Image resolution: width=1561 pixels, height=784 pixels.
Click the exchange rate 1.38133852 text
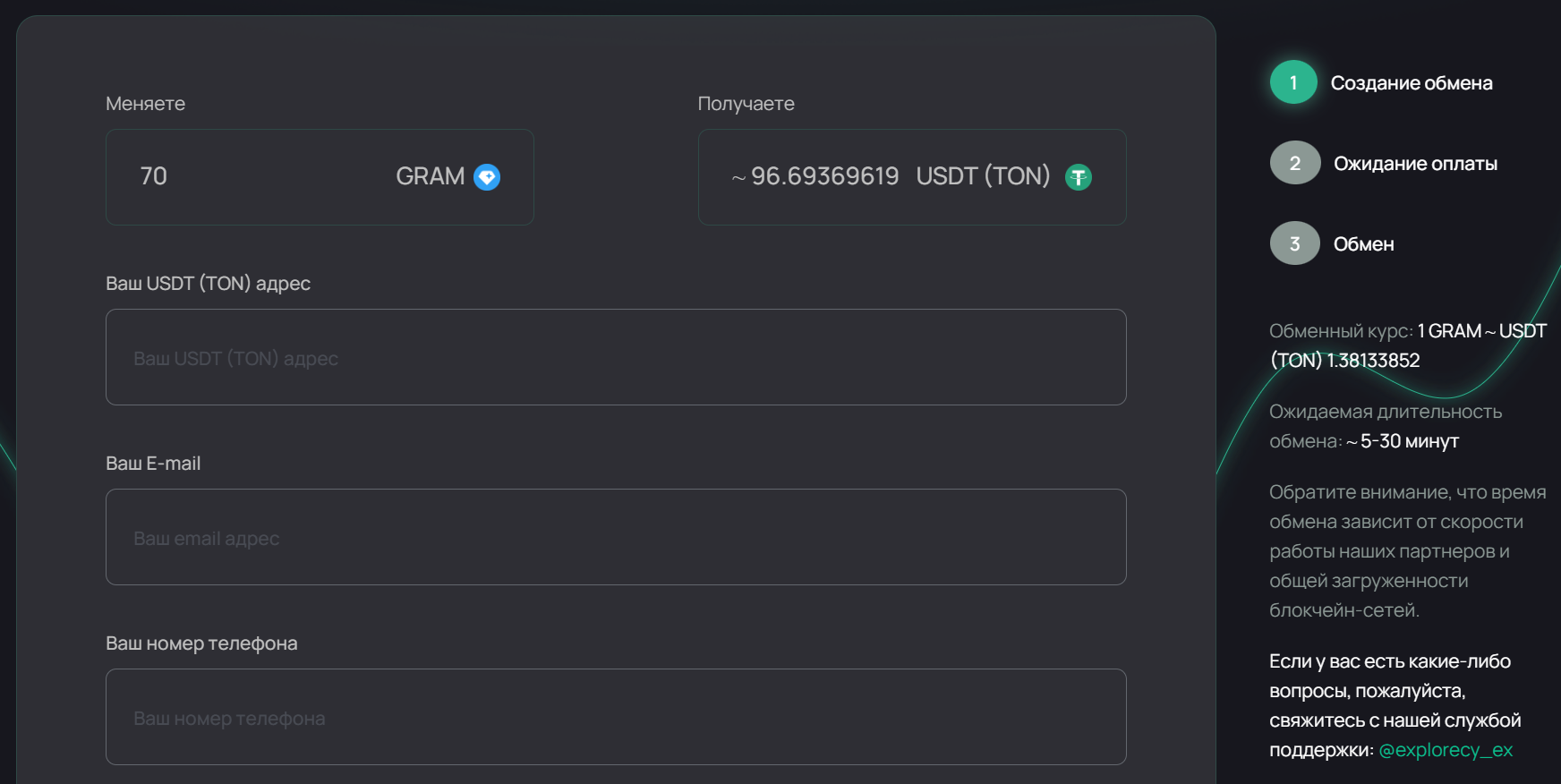[x=1373, y=361]
